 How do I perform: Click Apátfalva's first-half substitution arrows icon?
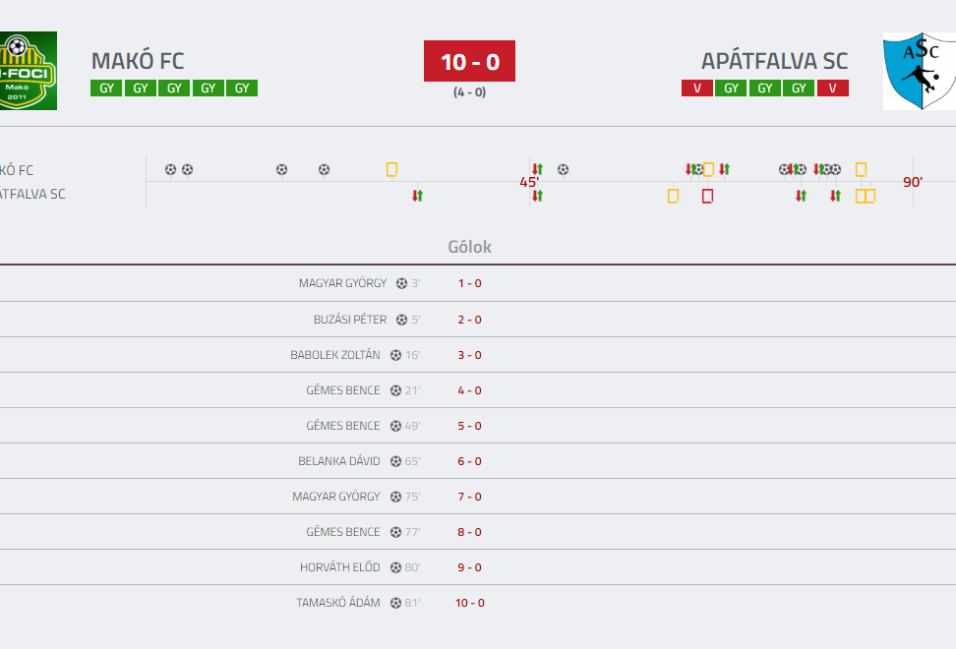point(417,196)
